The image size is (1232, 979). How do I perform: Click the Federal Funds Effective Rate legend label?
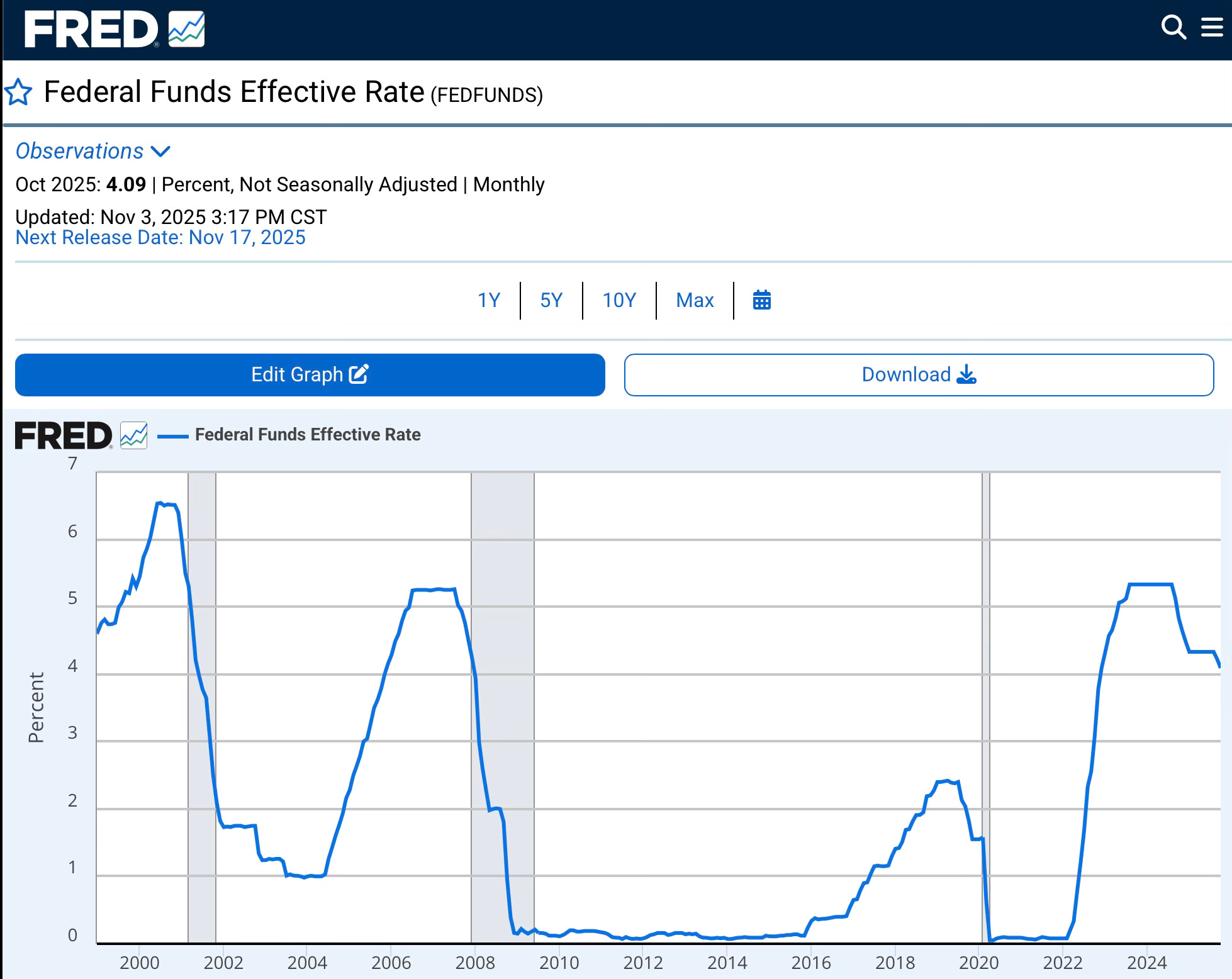coord(308,435)
